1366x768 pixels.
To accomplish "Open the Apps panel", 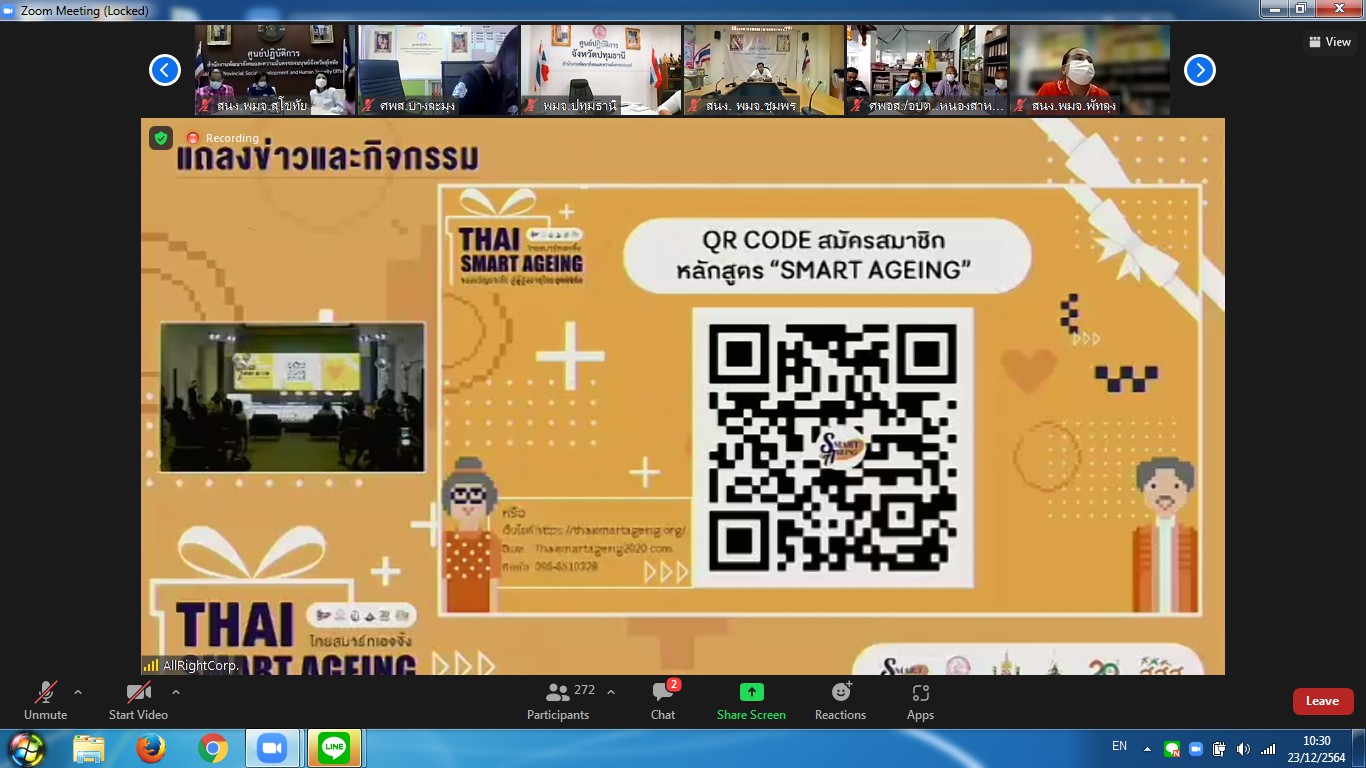I will coord(920,700).
